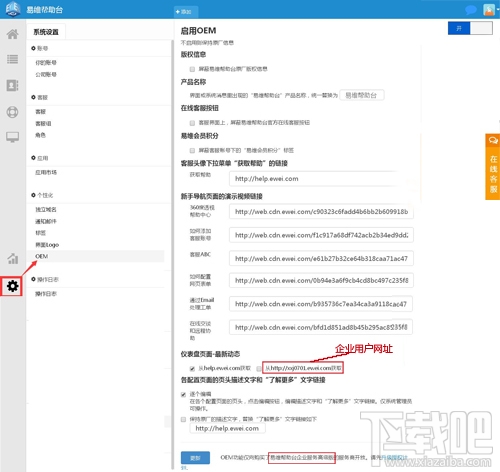Check the 易维会员积分 hide tag checkbox
The height and width of the screenshot is (472, 500).
192,151
